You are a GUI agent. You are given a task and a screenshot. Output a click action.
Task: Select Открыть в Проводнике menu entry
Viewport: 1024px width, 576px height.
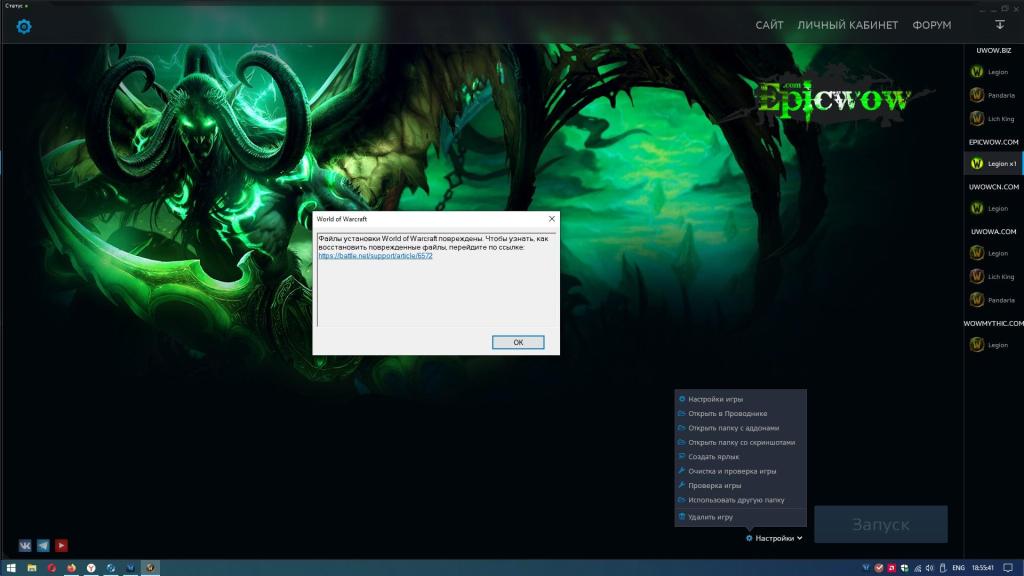[727, 413]
